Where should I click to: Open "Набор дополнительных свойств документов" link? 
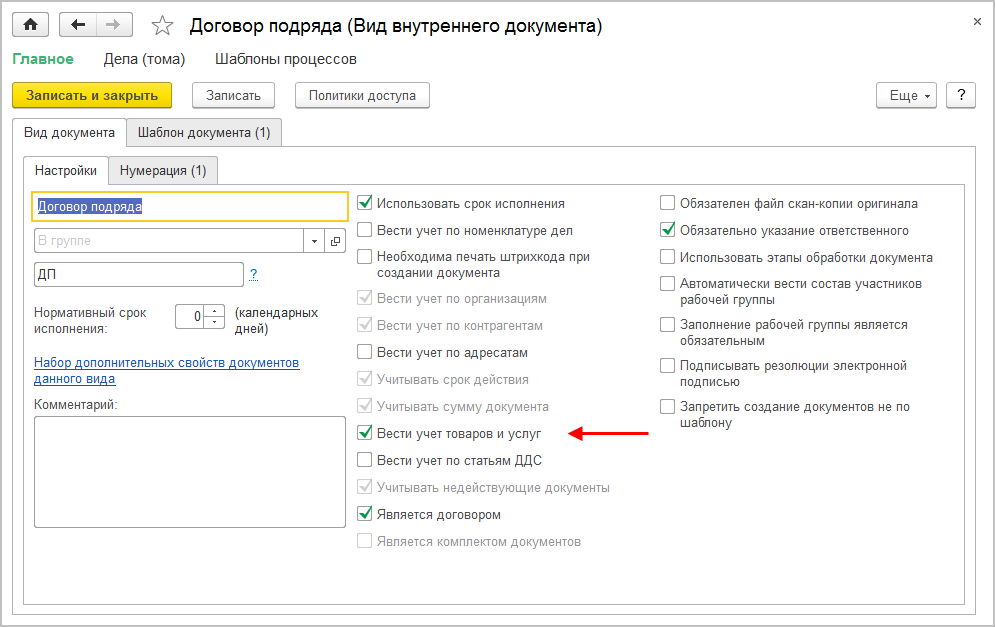pyautogui.click(x=167, y=362)
